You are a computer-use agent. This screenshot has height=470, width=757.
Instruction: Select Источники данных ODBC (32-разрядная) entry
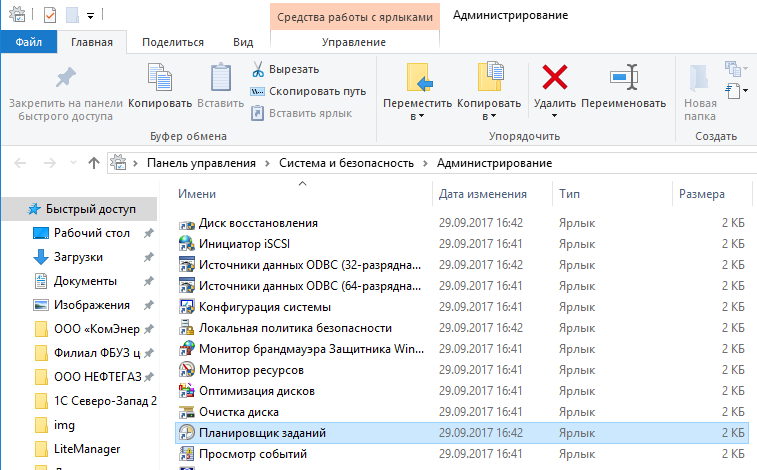[x=309, y=265]
